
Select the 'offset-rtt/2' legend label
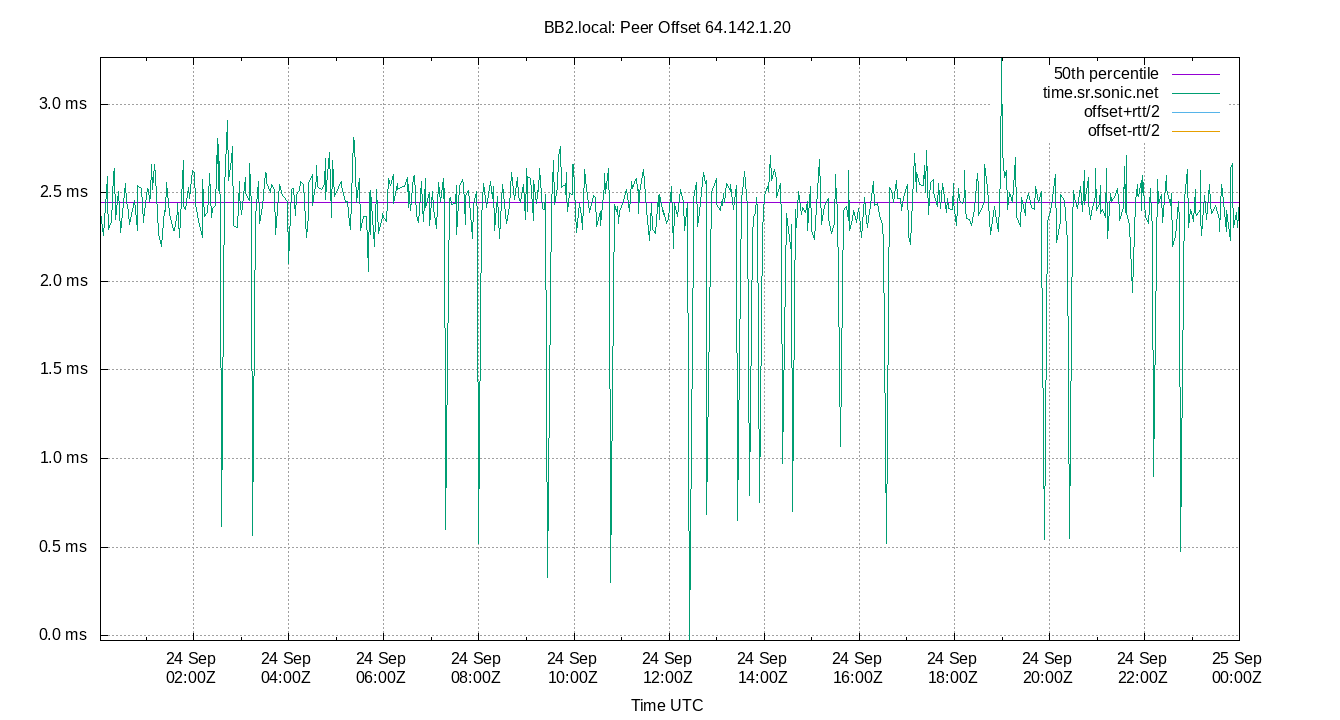click(1124, 131)
